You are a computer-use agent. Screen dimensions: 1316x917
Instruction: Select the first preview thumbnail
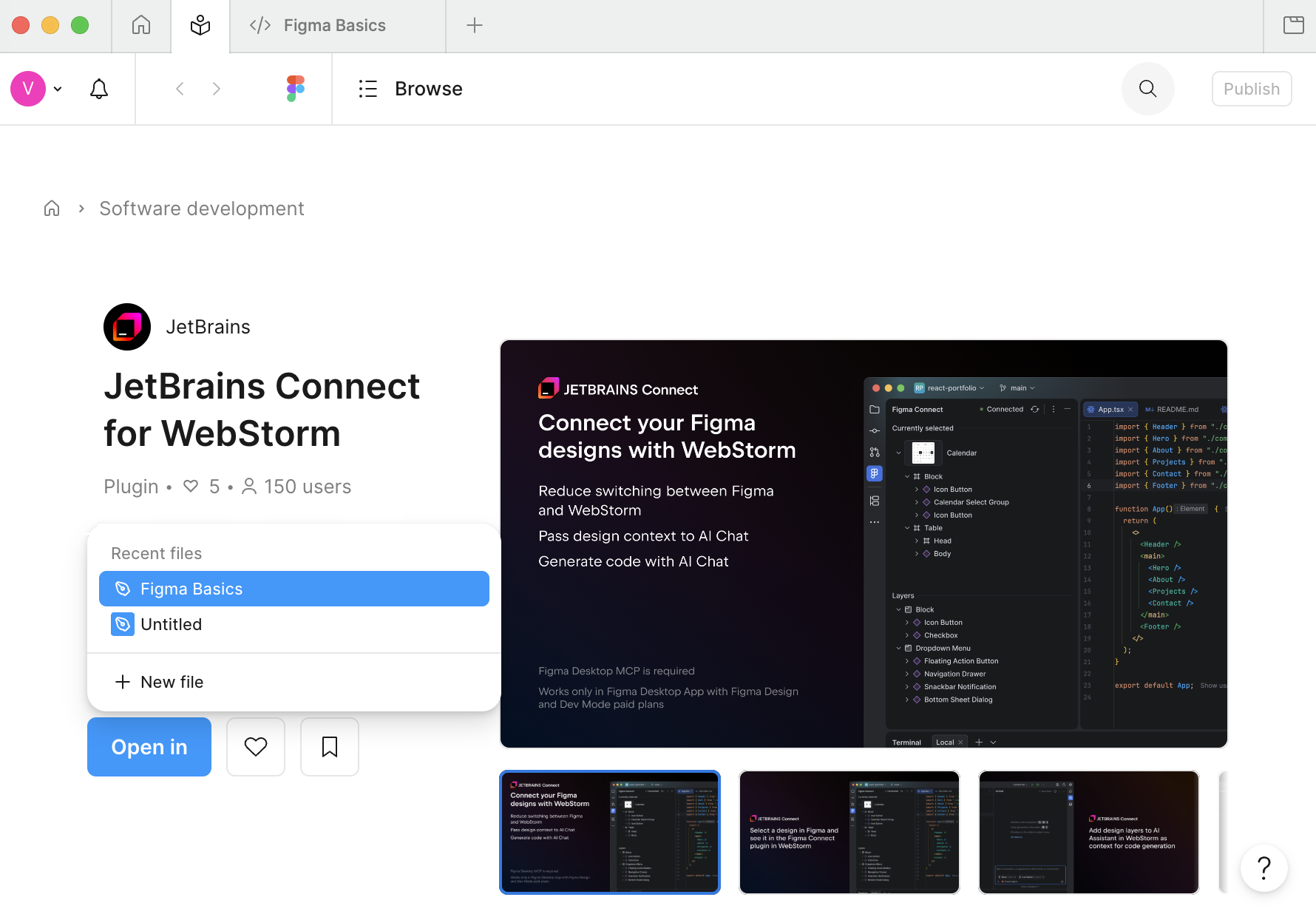coord(610,832)
